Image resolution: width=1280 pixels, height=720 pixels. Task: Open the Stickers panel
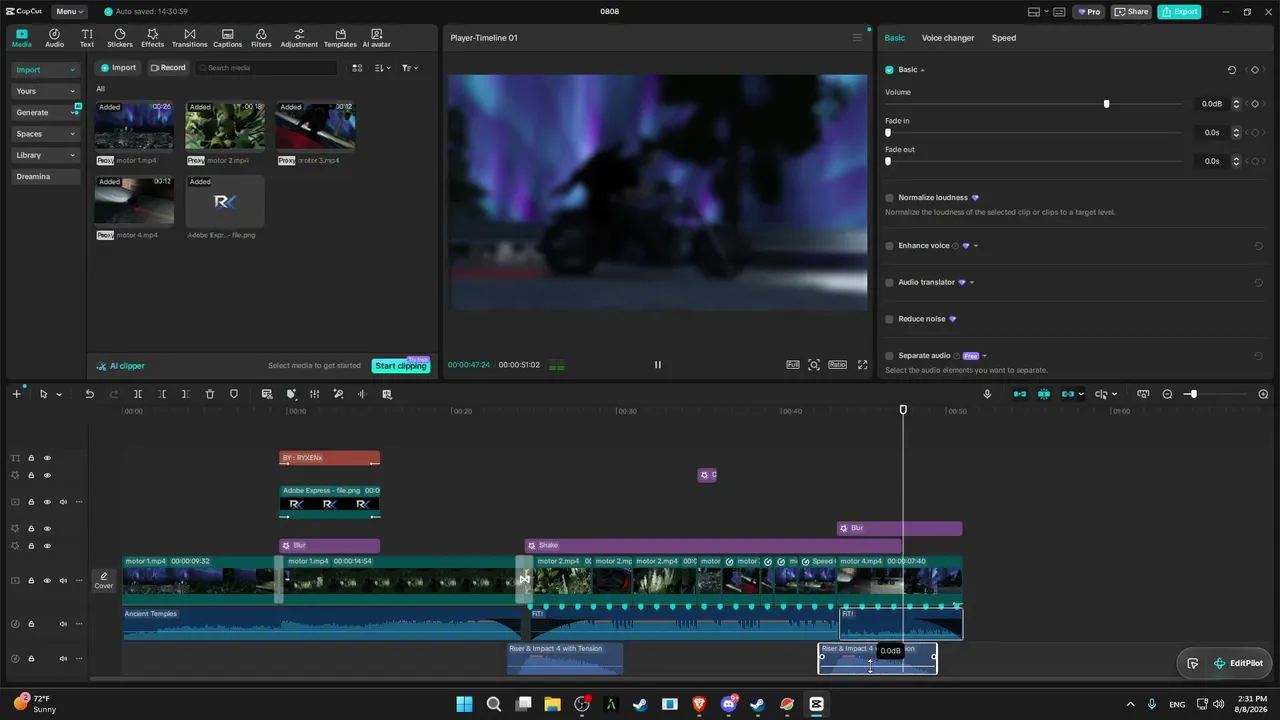coord(120,38)
